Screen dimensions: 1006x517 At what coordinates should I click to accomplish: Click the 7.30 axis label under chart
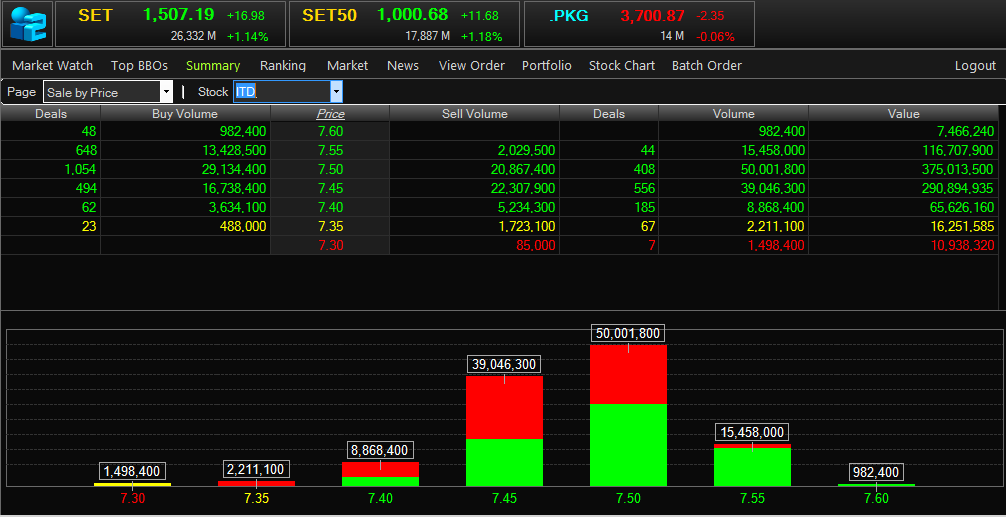132,498
